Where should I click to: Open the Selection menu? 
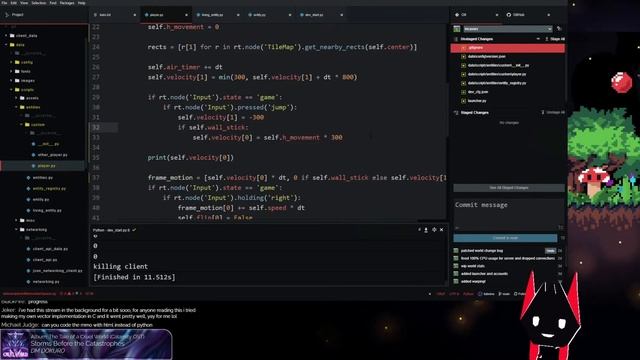(39, 3)
